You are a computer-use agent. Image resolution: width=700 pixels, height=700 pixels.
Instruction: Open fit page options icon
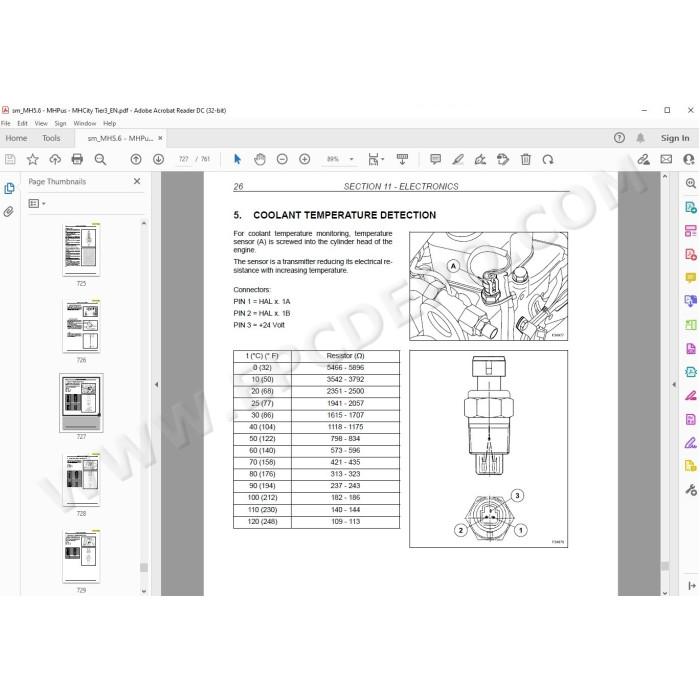(376, 159)
